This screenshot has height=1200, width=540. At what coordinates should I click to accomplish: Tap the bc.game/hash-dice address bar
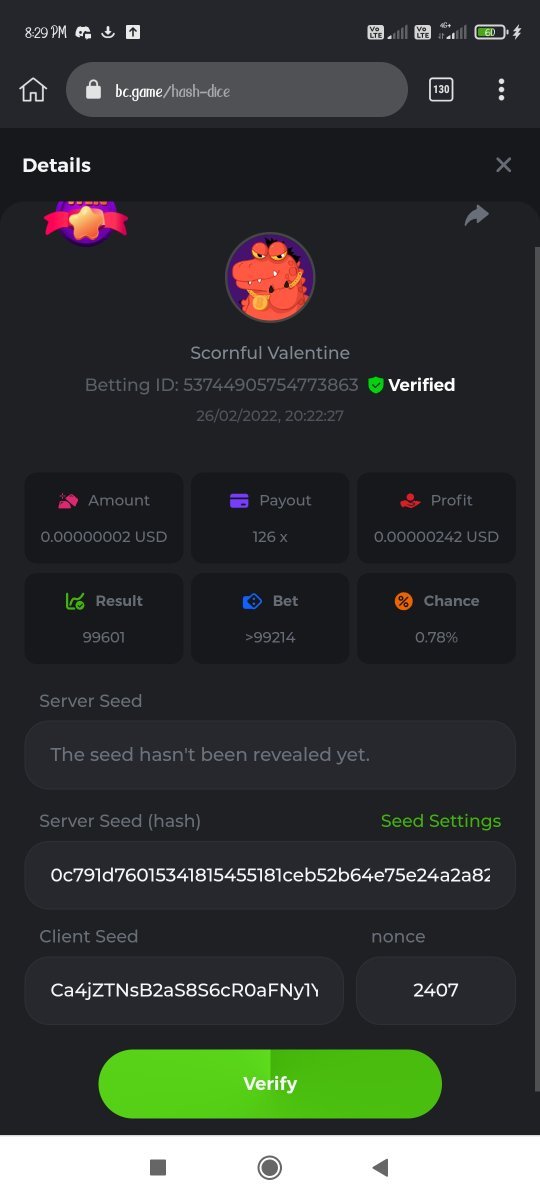click(237, 91)
